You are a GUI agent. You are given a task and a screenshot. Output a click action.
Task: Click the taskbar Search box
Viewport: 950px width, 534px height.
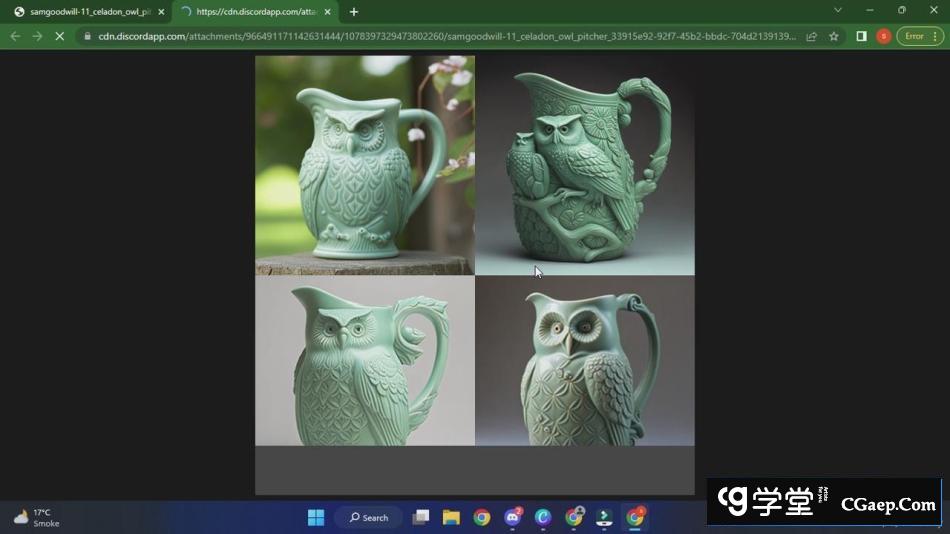click(x=369, y=517)
